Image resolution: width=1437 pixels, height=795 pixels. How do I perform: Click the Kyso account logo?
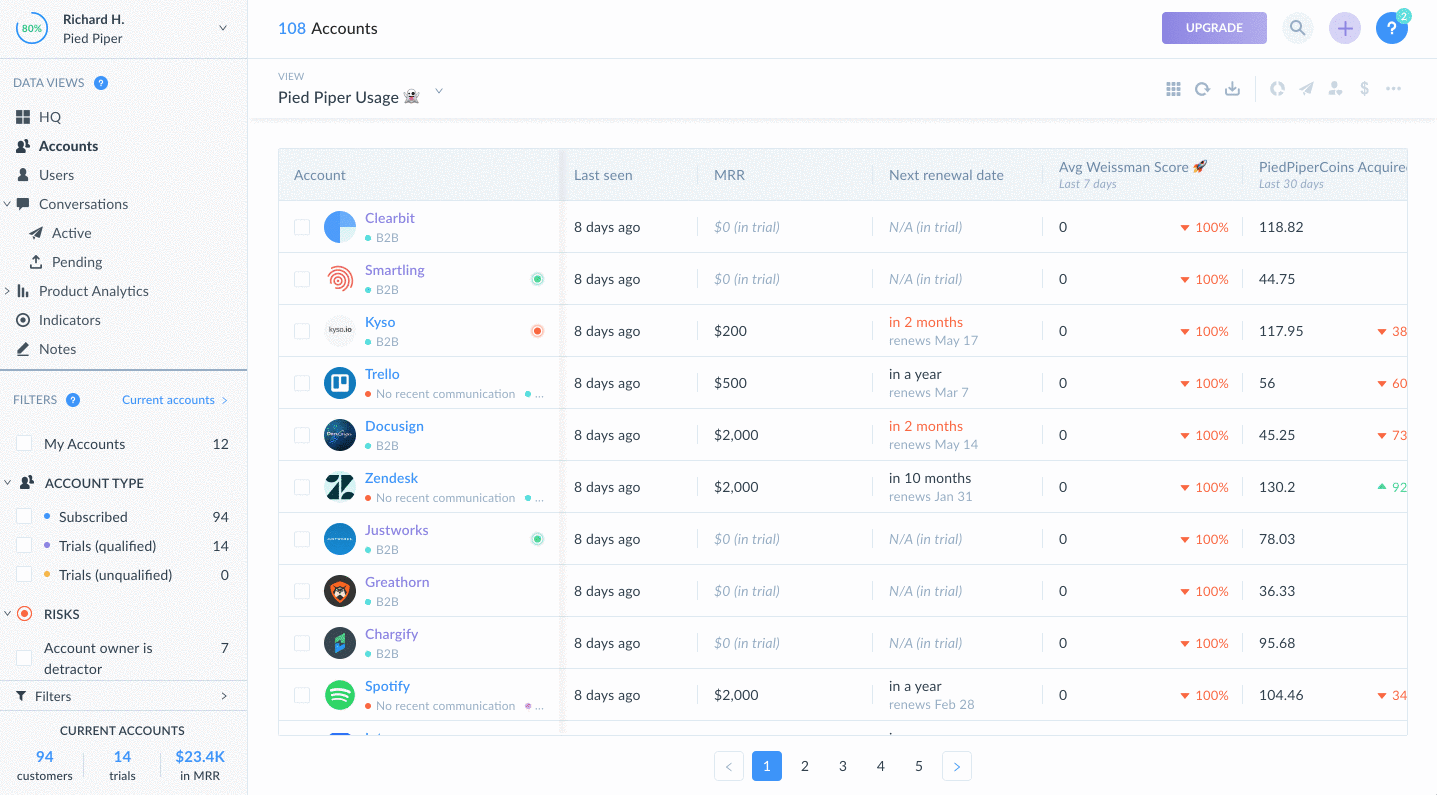coord(340,331)
